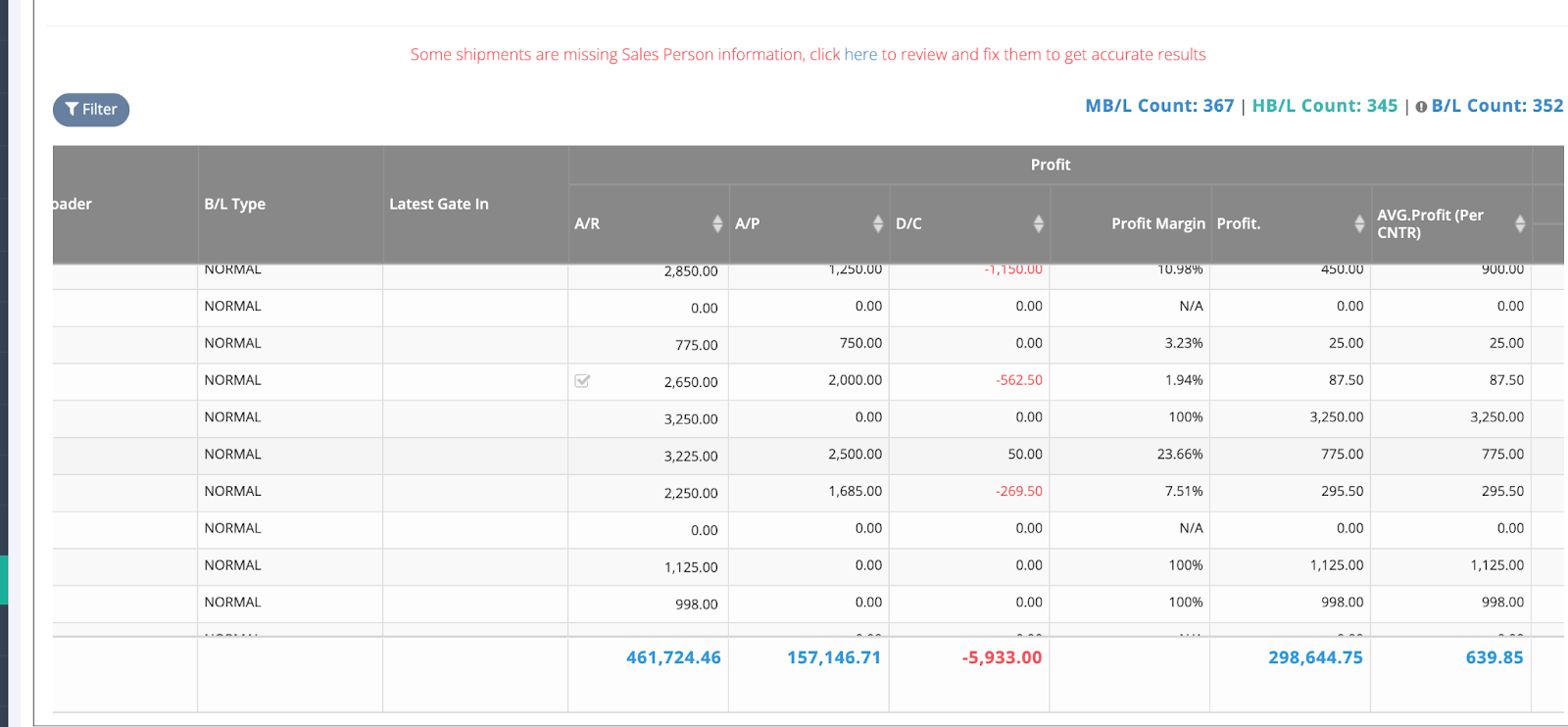This screenshot has width=1568, height=727.
Task: Click the info icon beside B/L Count
Action: [x=1421, y=107]
